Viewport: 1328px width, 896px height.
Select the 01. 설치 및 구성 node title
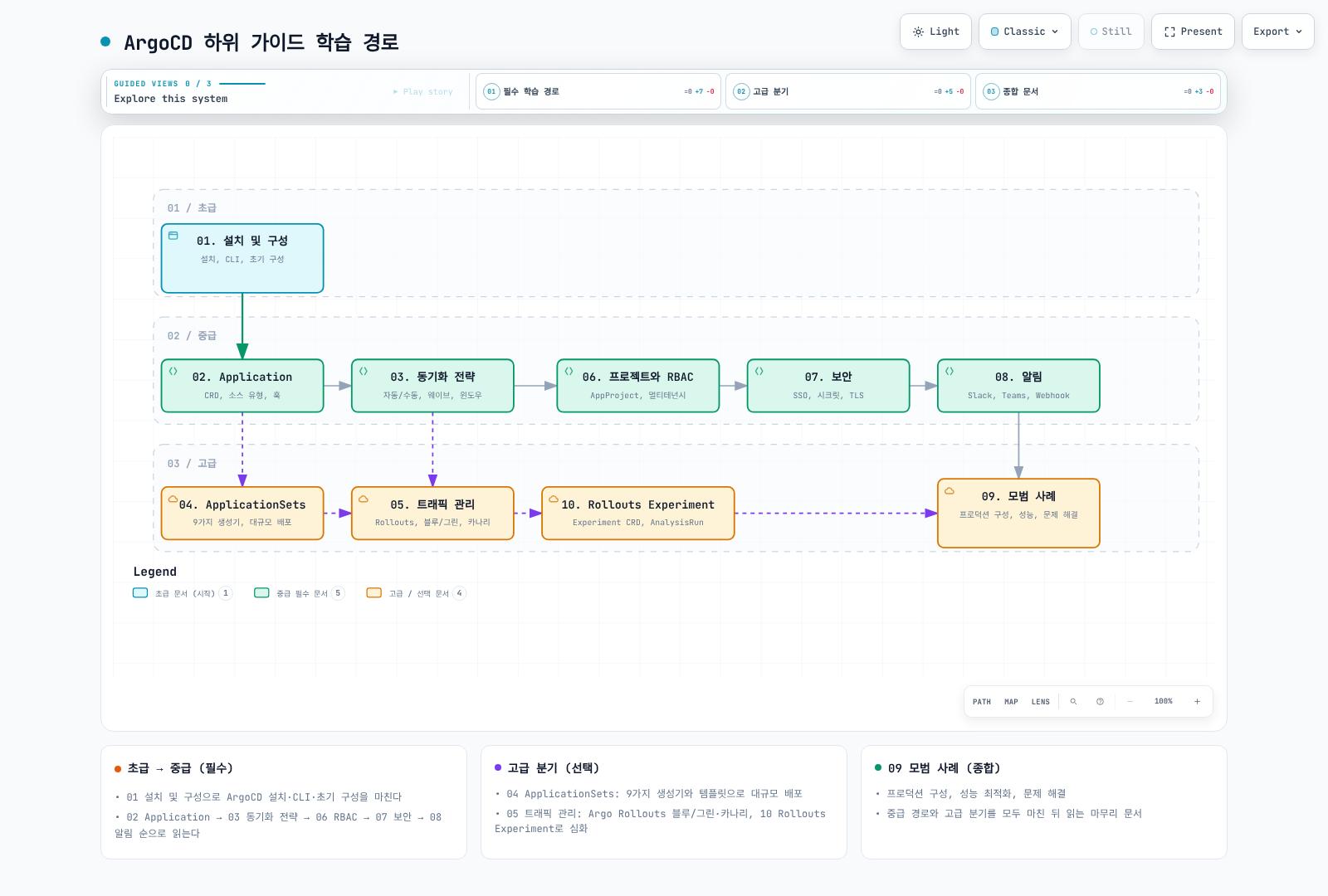tap(242, 241)
